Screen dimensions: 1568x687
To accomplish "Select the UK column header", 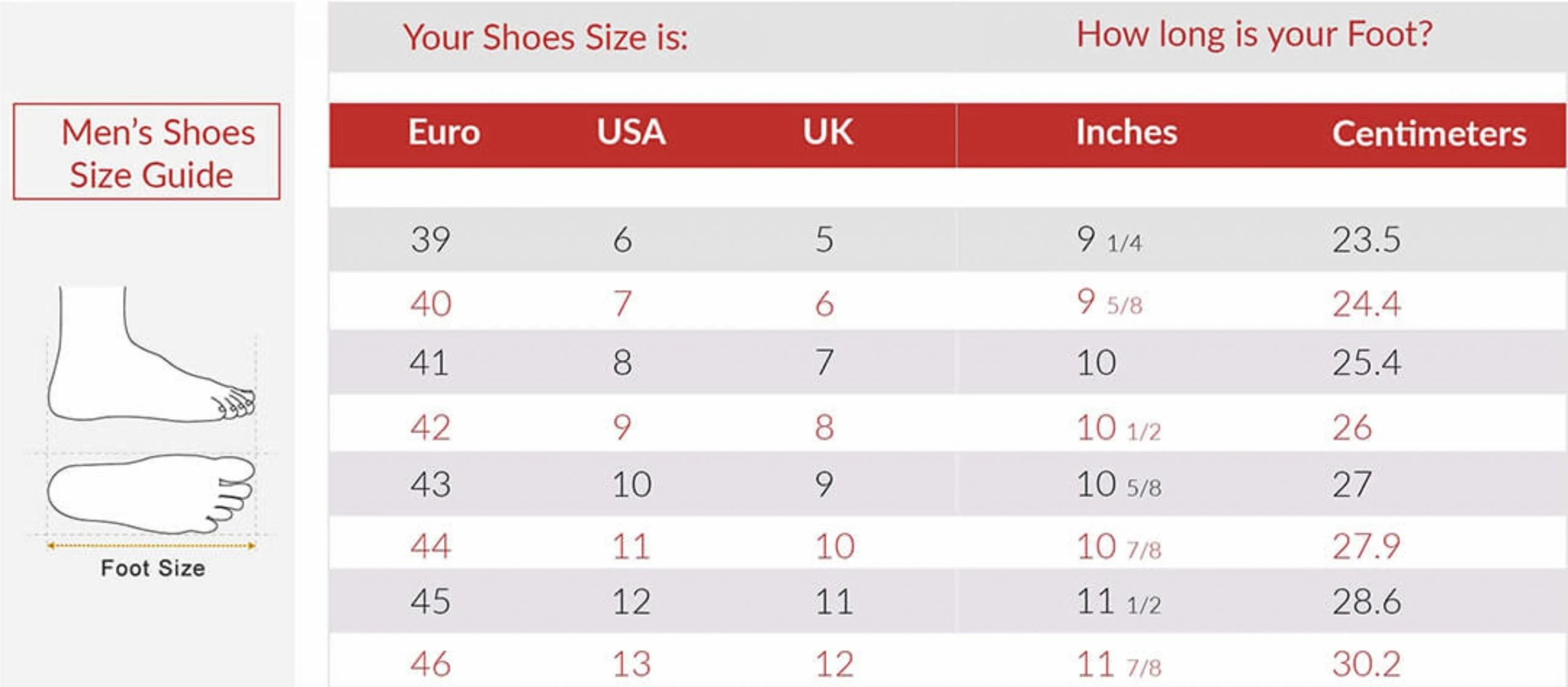I will [x=827, y=132].
